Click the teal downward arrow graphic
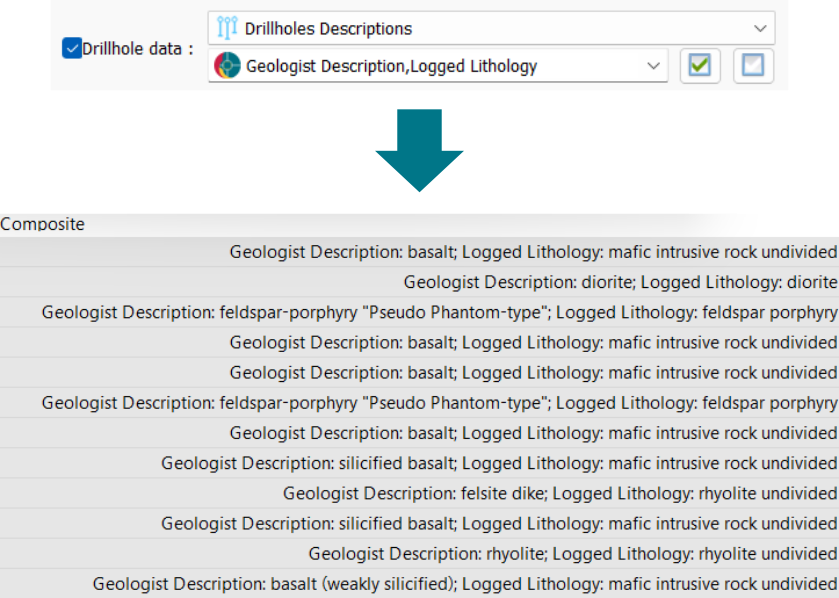 pos(419,150)
